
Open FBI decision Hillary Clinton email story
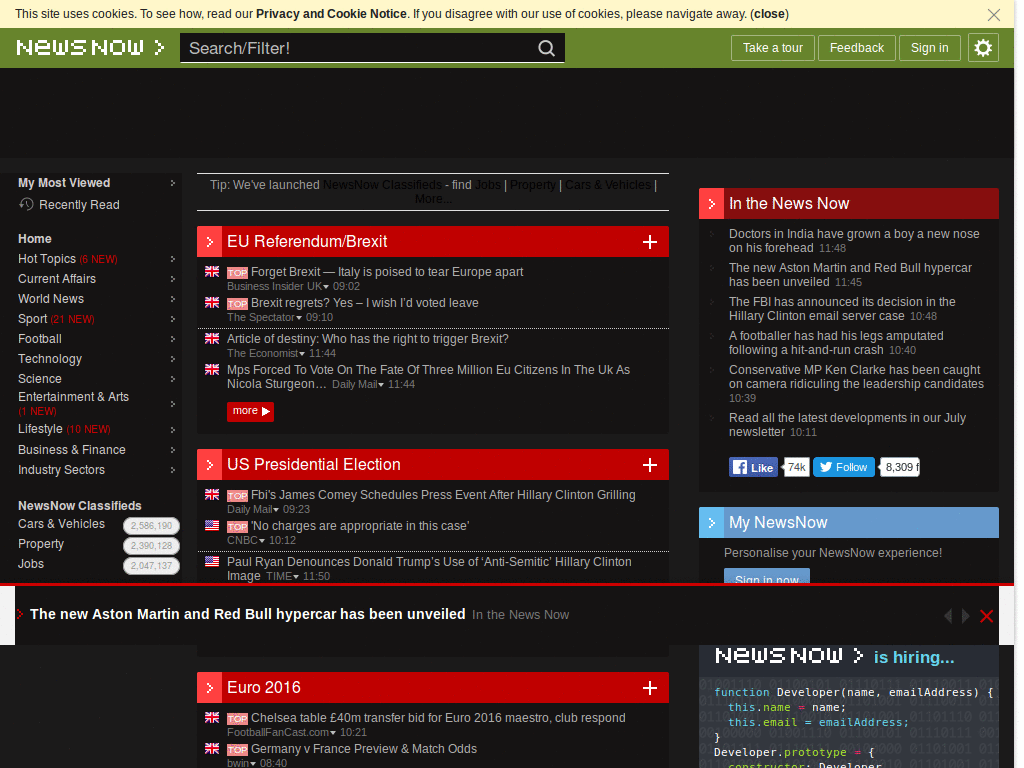coord(842,309)
